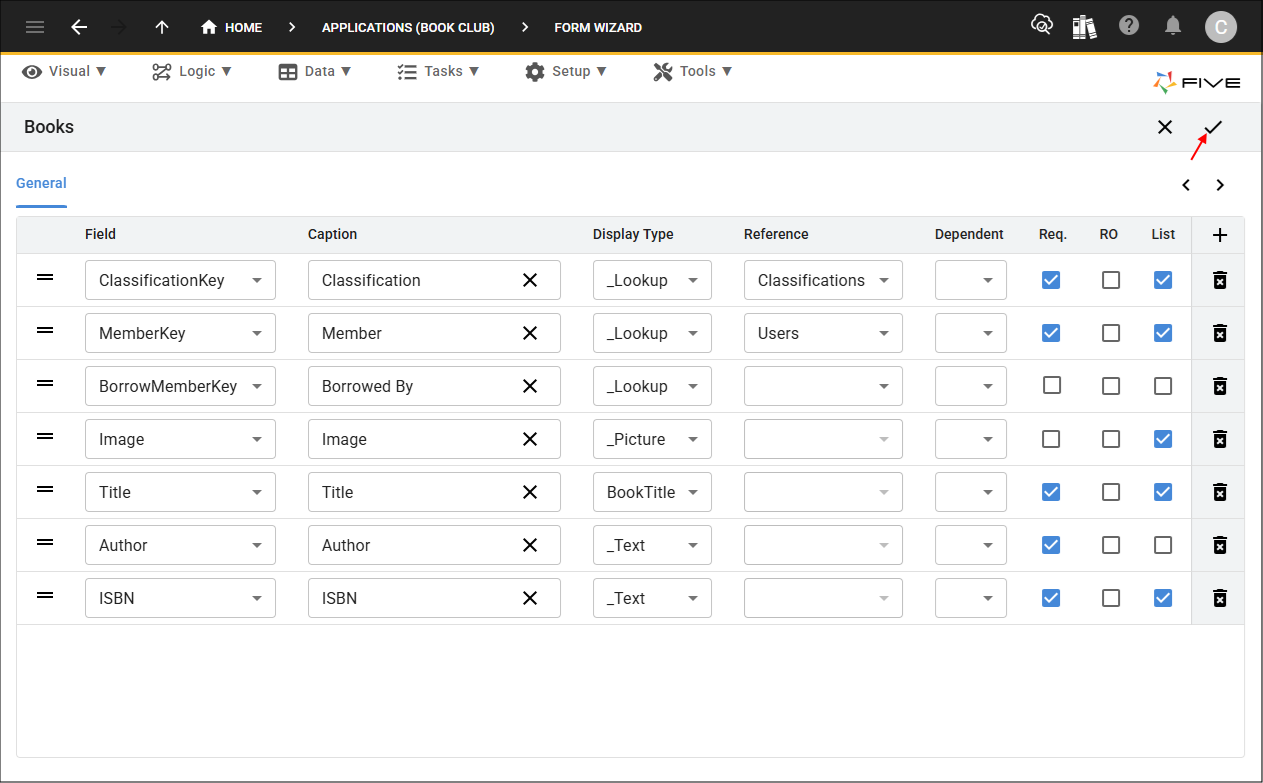Open the Classifications reference dropdown

pyautogui.click(x=823, y=280)
